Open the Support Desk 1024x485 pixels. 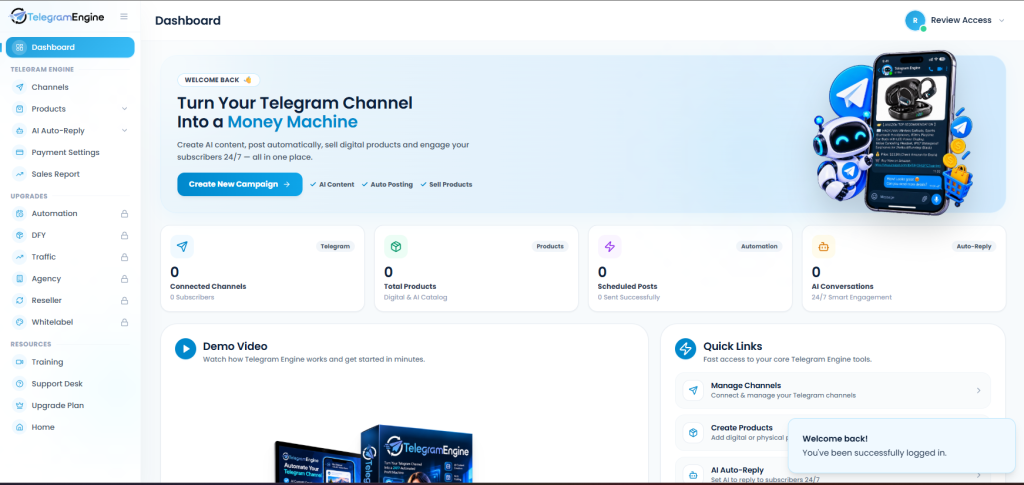click(x=70, y=384)
